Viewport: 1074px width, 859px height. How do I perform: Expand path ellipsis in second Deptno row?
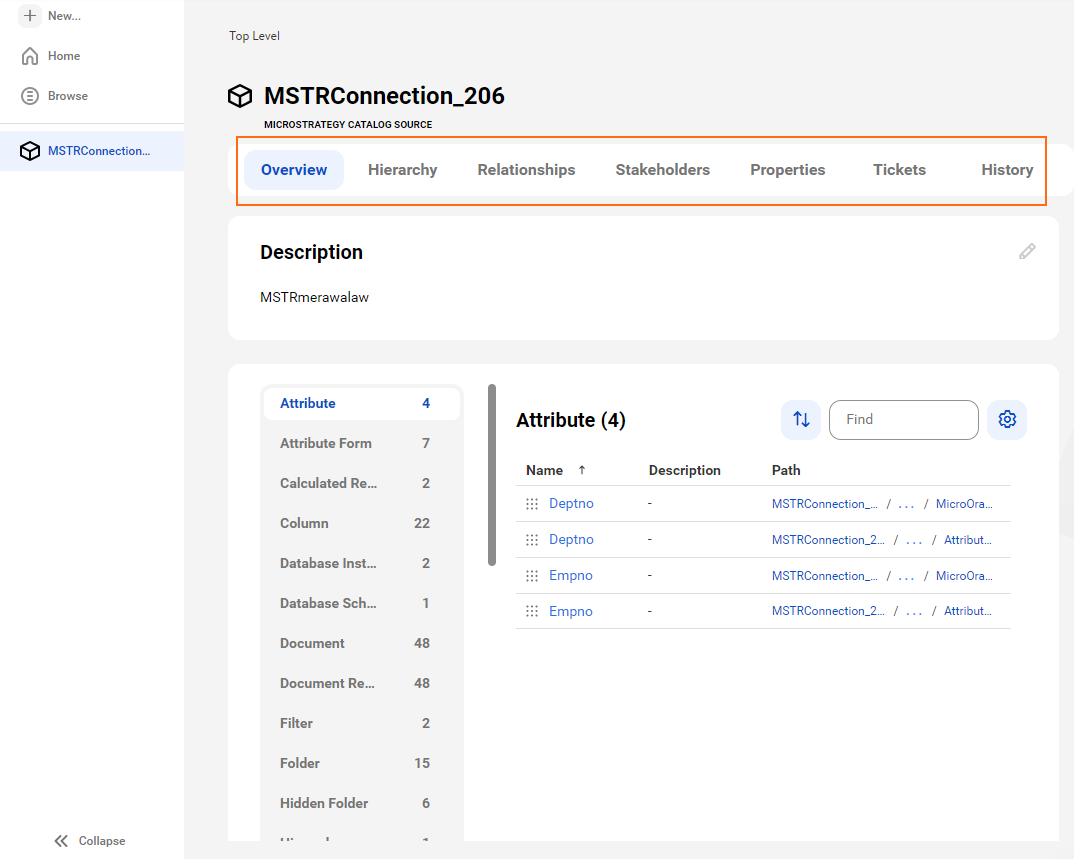tap(914, 540)
